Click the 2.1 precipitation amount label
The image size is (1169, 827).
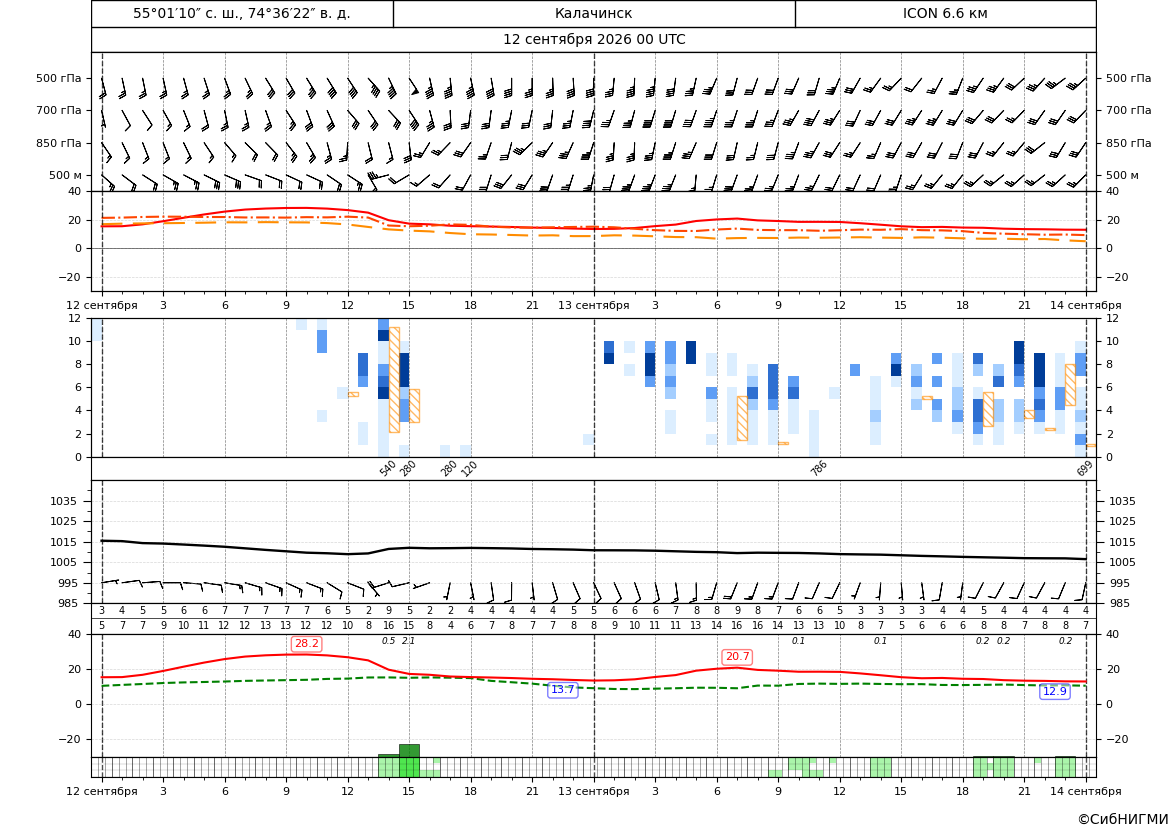409,641
